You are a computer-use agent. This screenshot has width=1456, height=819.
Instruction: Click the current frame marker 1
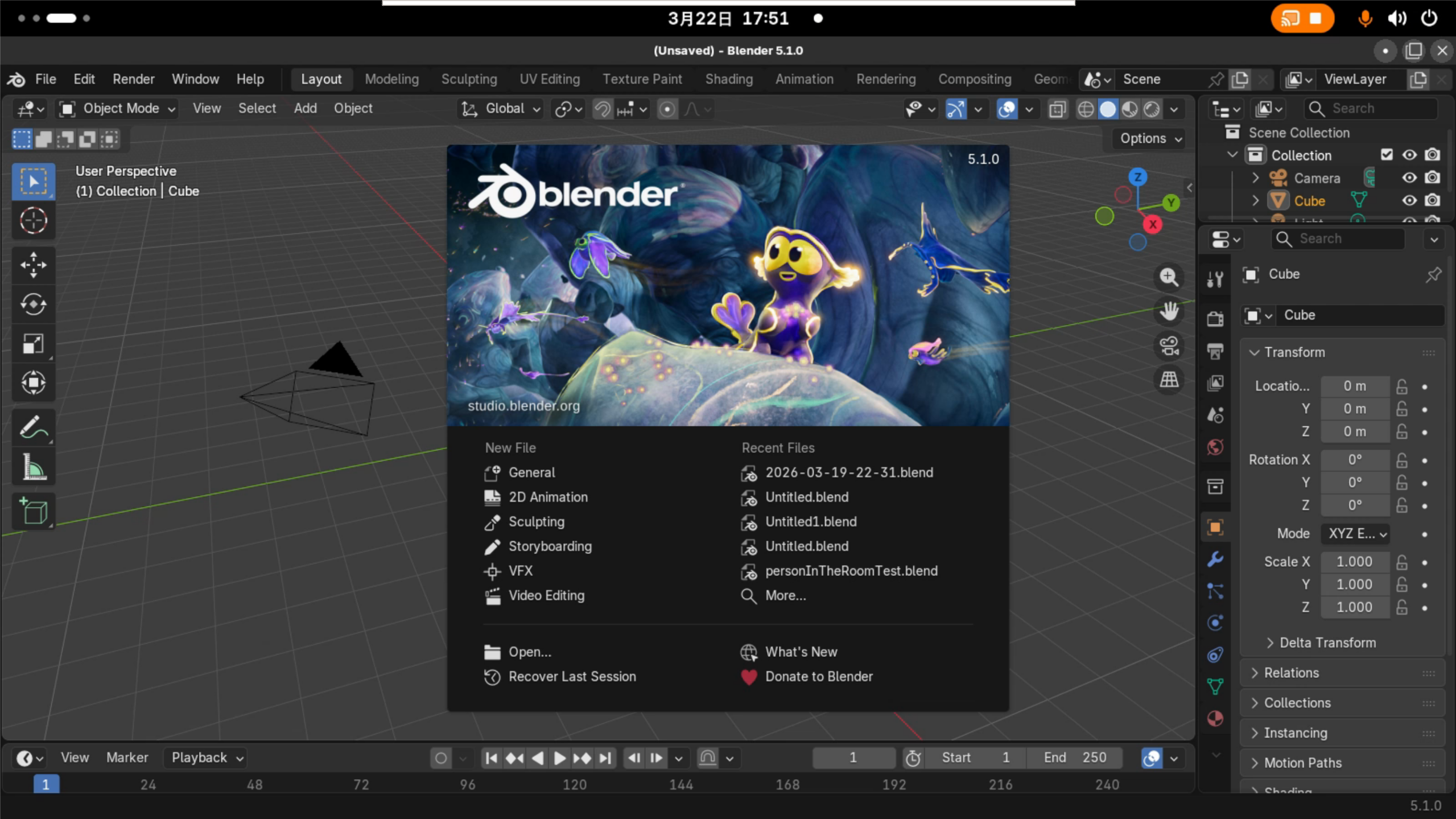pos(46,785)
